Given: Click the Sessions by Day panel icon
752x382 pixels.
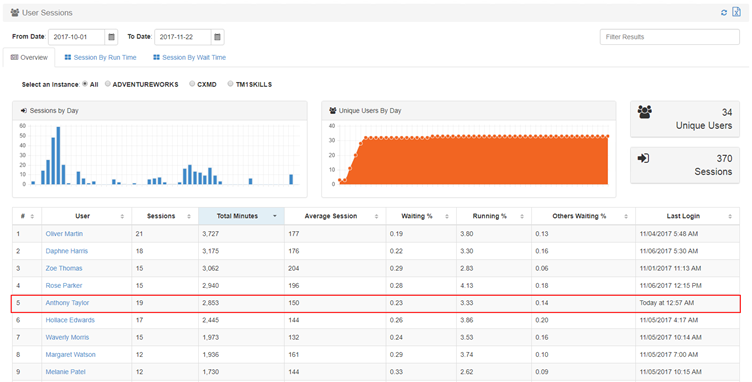Looking at the screenshot, I should point(24,111).
